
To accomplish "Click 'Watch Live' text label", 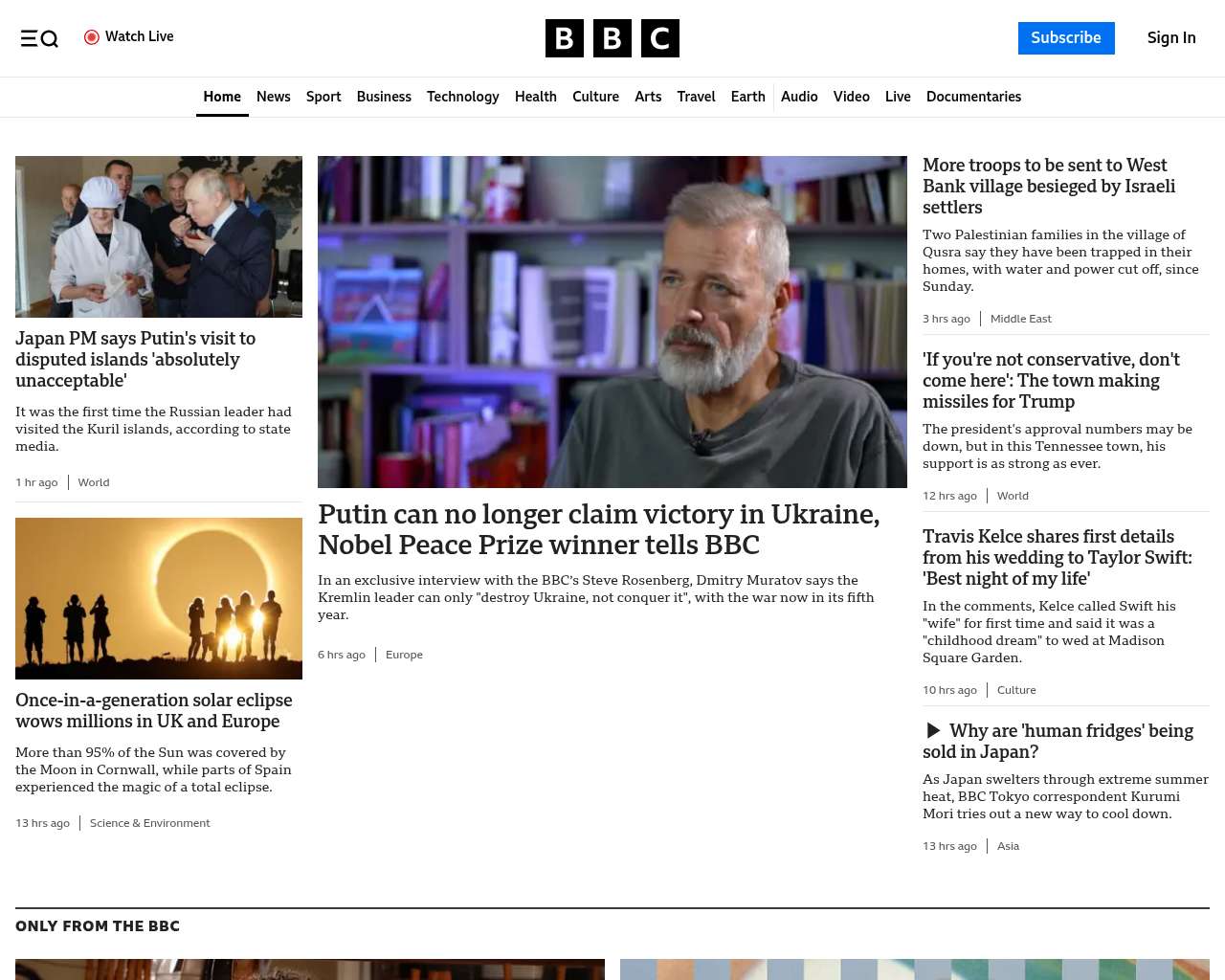I will click(x=140, y=36).
